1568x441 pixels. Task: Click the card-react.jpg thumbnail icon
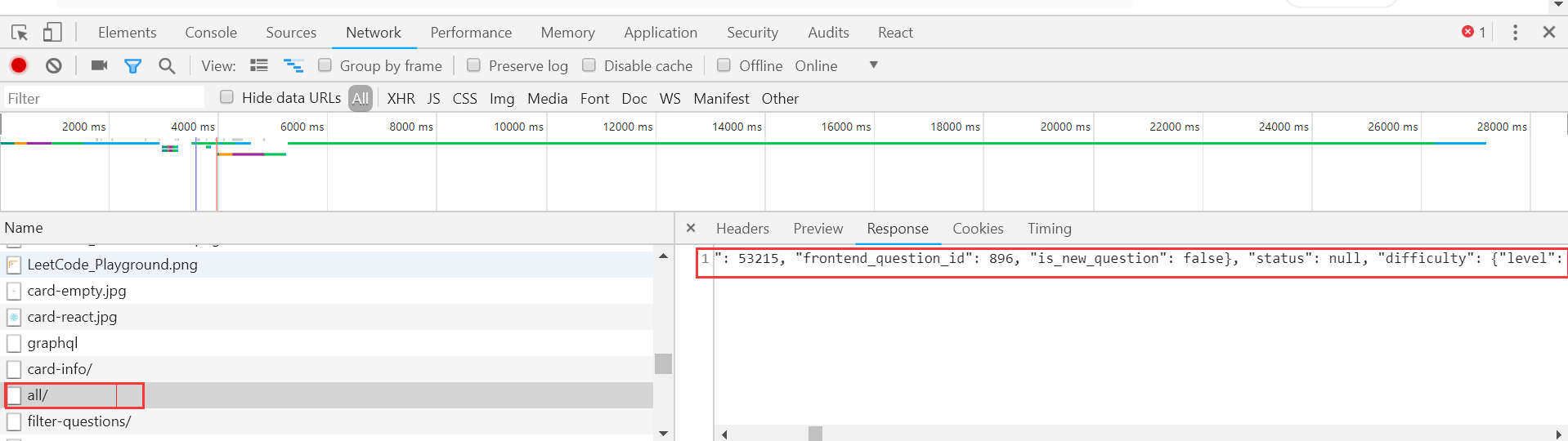tap(14, 317)
